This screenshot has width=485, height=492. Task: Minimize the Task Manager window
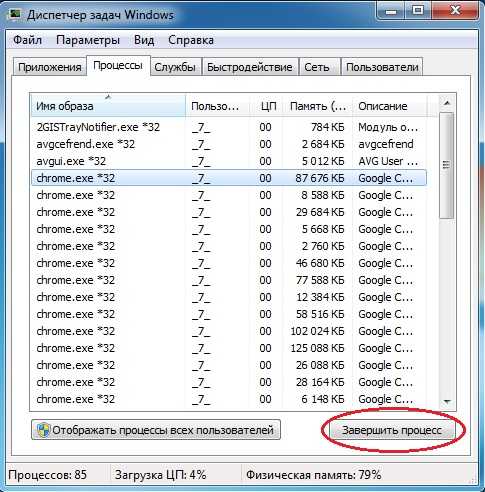click(x=392, y=11)
